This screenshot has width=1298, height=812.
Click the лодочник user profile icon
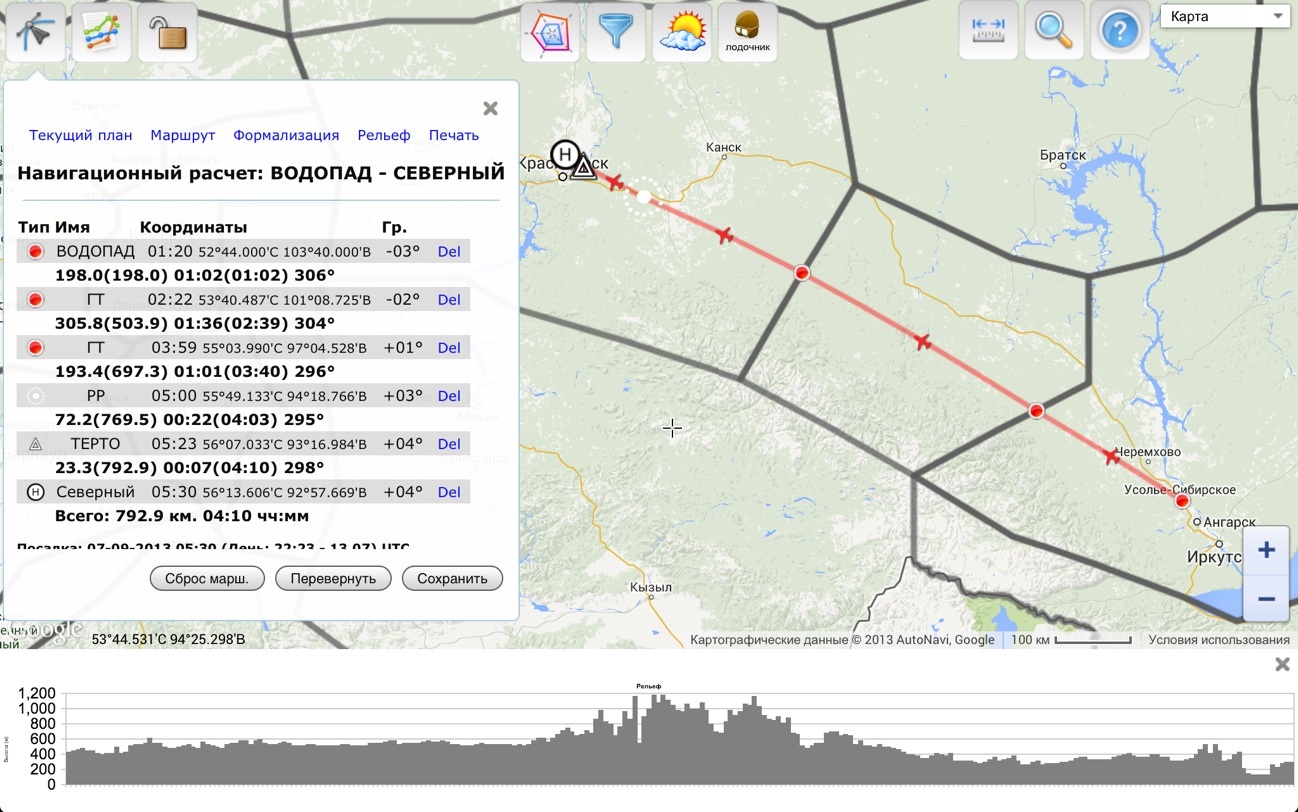[x=747, y=33]
